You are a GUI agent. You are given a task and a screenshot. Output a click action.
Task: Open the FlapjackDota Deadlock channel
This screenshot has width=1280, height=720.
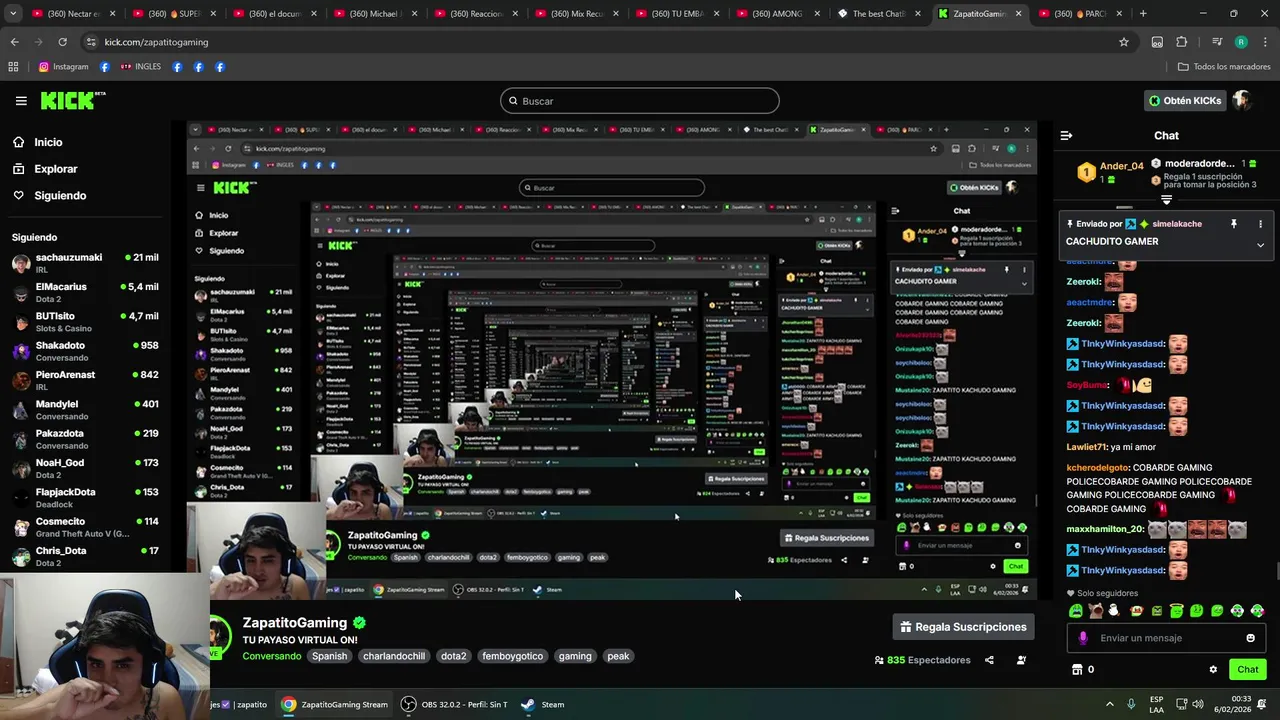pos(85,498)
